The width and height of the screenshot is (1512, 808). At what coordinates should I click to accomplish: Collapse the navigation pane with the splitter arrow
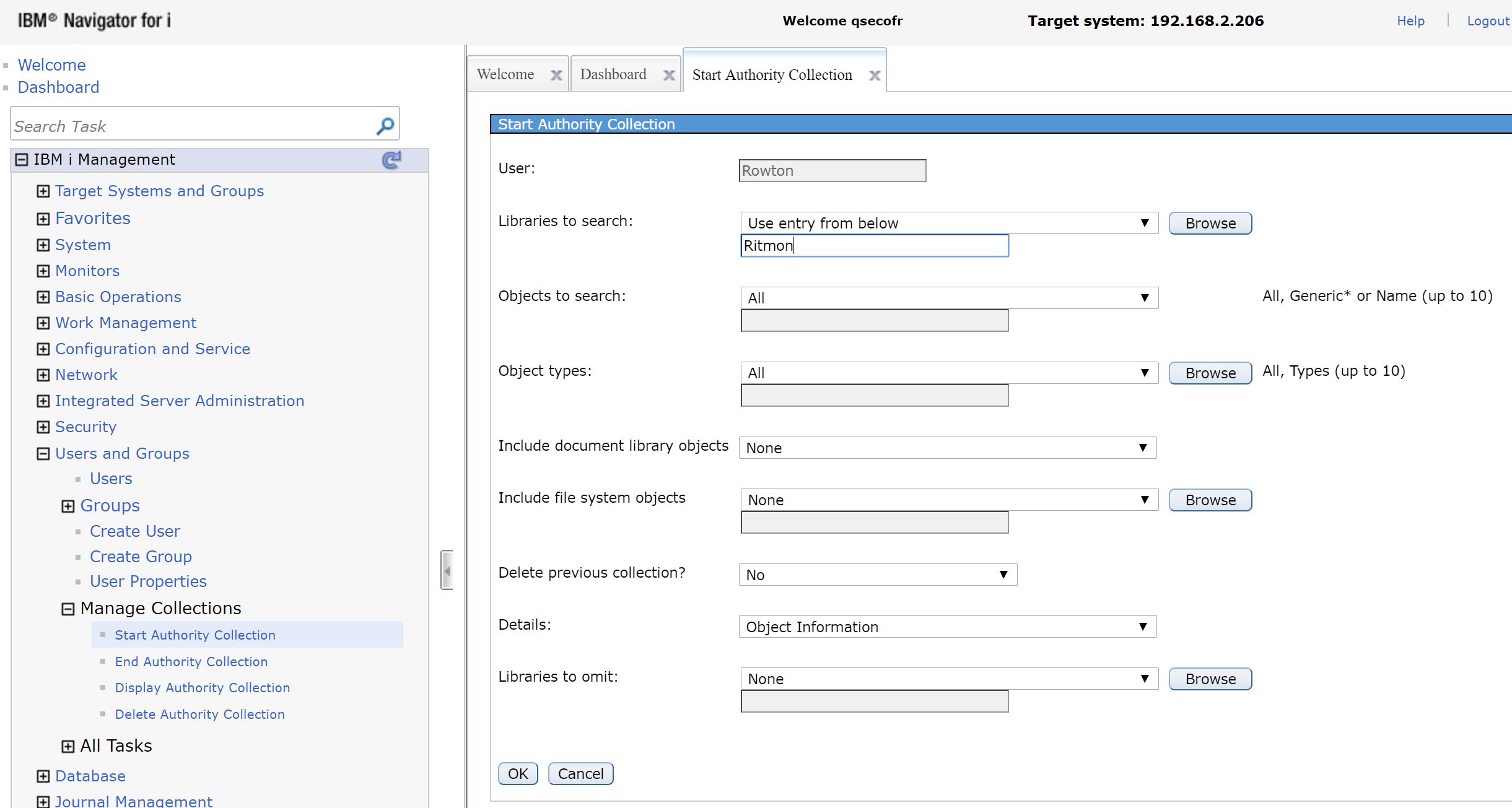[x=447, y=570]
